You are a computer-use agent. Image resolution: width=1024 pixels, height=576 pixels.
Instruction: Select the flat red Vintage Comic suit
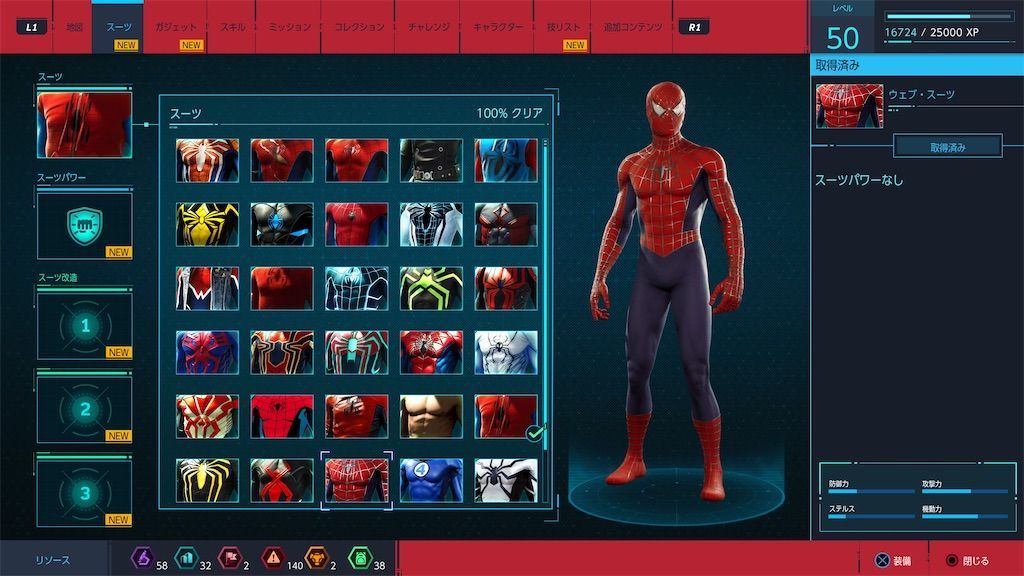point(281,416)
